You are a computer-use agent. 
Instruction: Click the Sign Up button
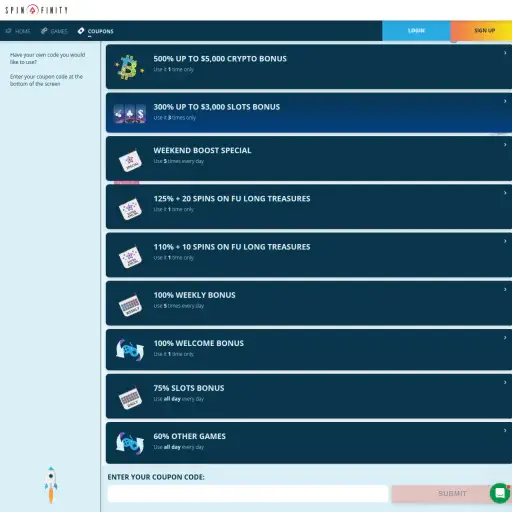point(481,31)
